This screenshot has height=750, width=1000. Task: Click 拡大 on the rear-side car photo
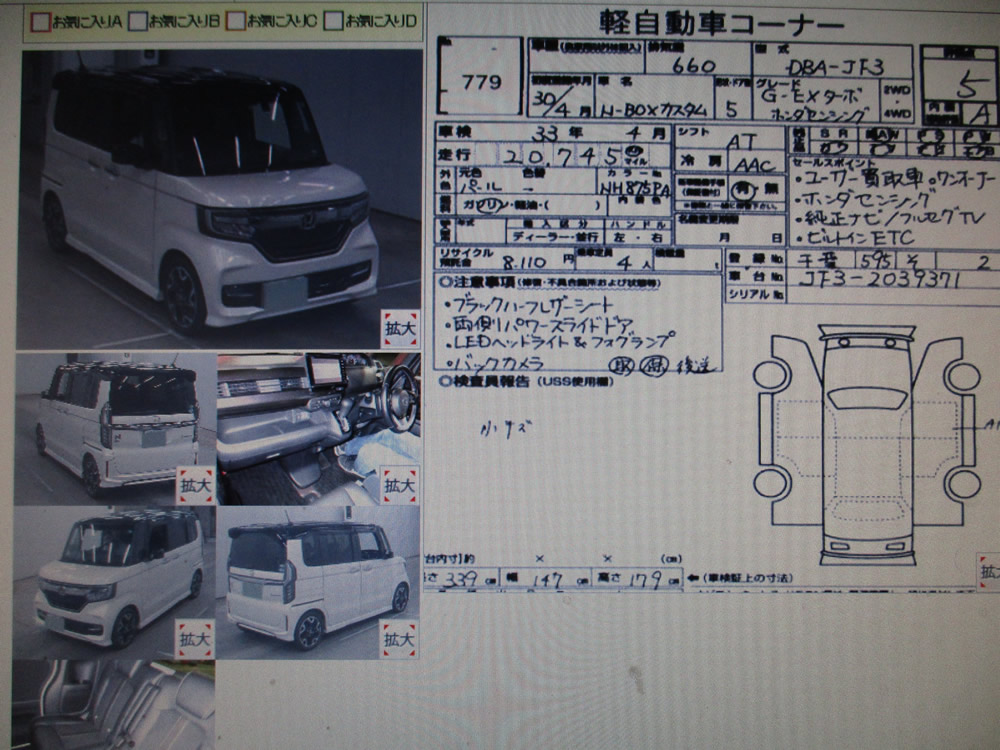point(399,639)
